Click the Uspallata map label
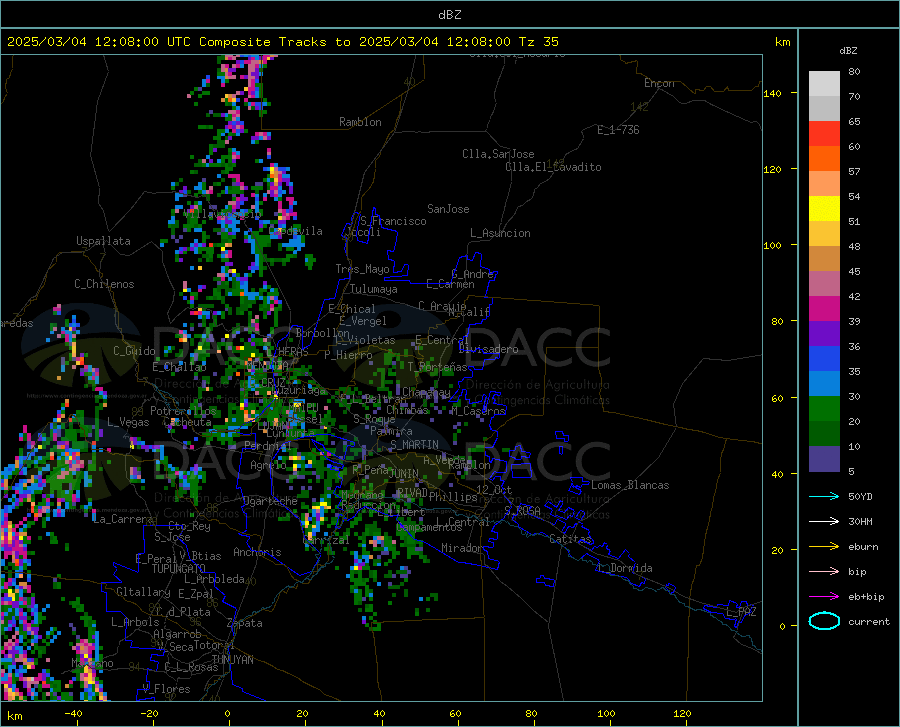The image size is (900, 727). coord(103,241)
